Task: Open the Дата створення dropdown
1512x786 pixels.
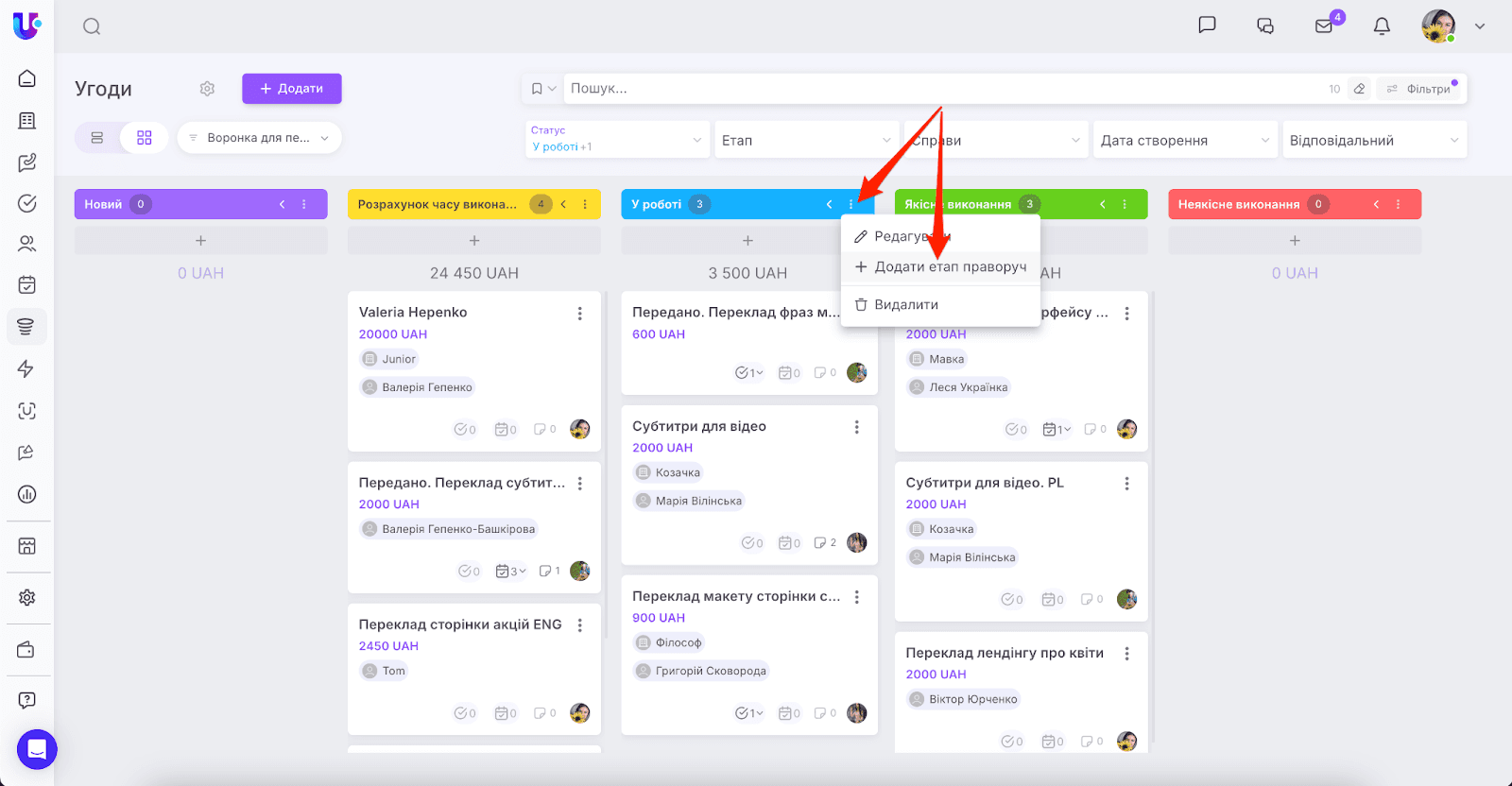Action: [x=1184, y=140]
